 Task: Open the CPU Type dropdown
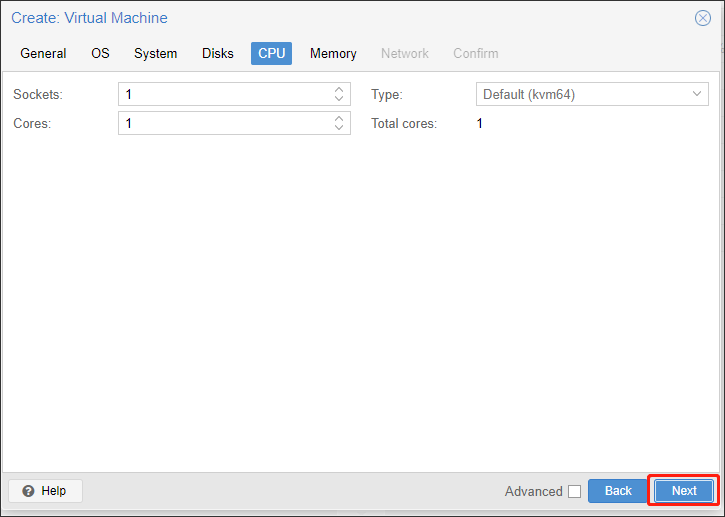pyautogui.click(x=697, y=94)
